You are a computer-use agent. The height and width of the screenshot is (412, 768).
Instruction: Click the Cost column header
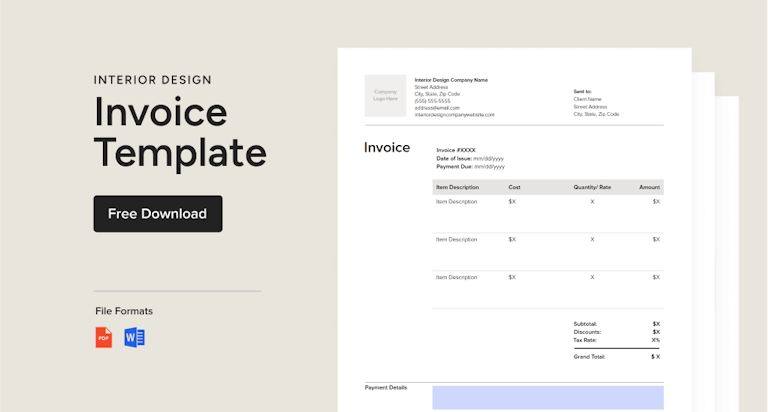coord(514,187)
